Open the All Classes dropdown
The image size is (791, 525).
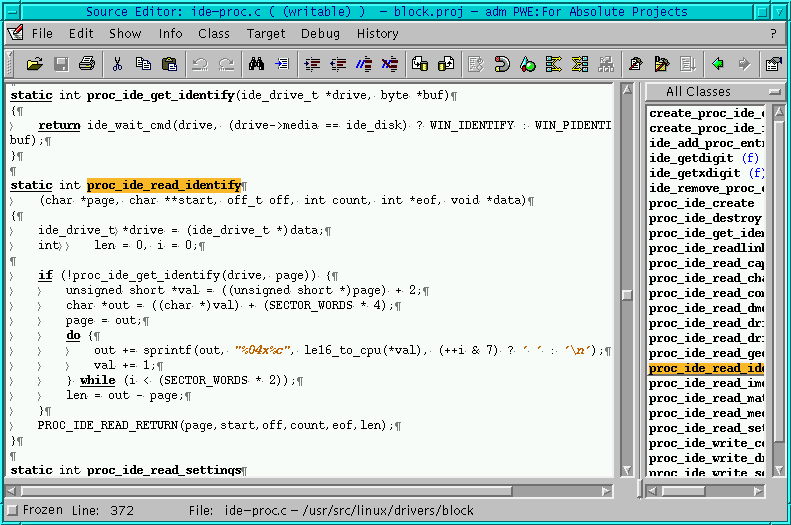pyautogui.click(x=711, y=92)
